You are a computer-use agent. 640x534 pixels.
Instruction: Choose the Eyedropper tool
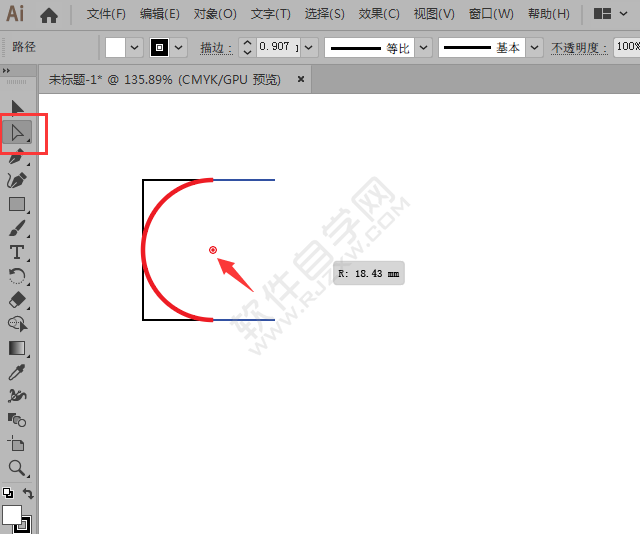17,372
